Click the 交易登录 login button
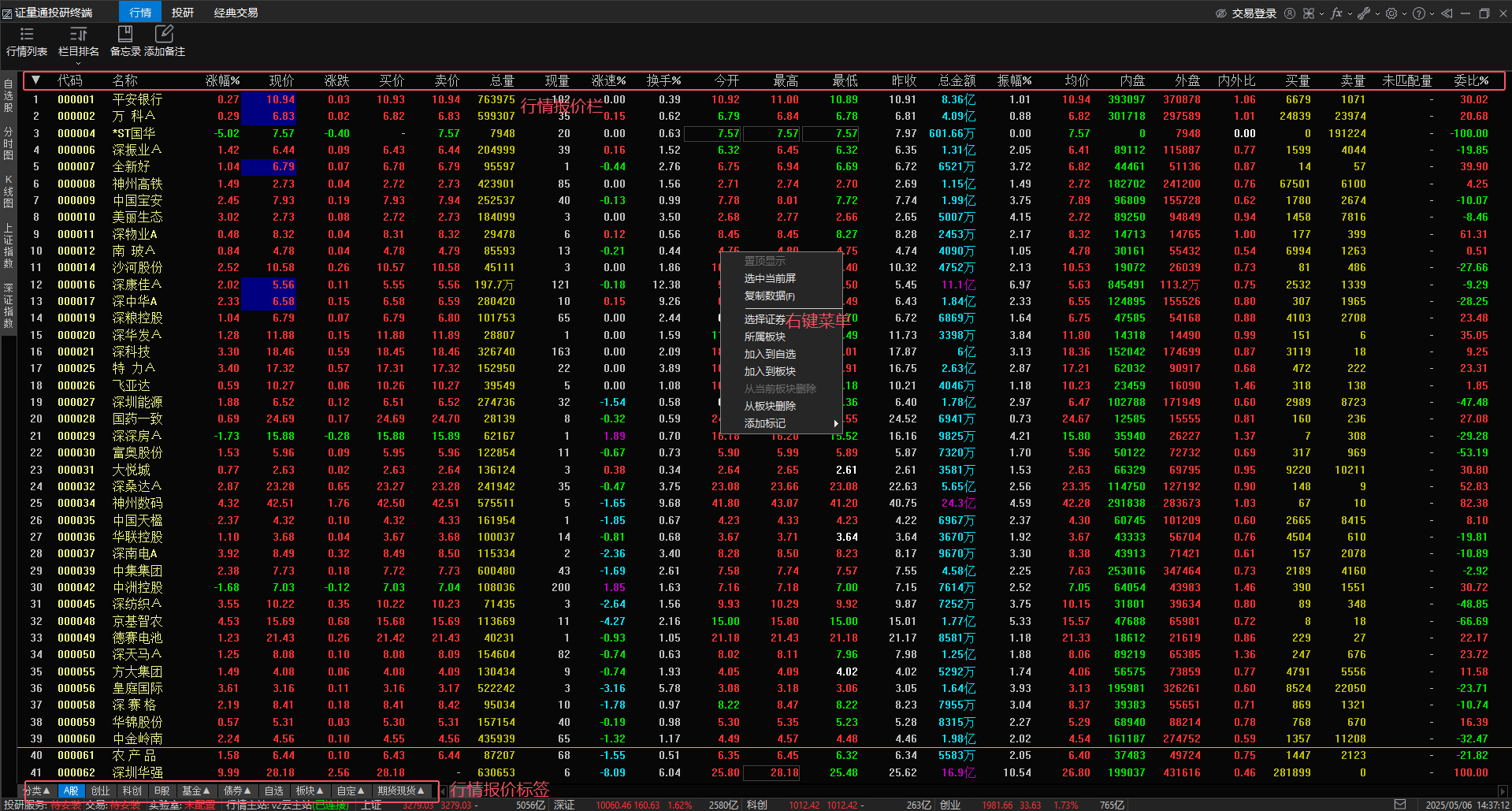 pyautogui.click(x=1254, y=13)
